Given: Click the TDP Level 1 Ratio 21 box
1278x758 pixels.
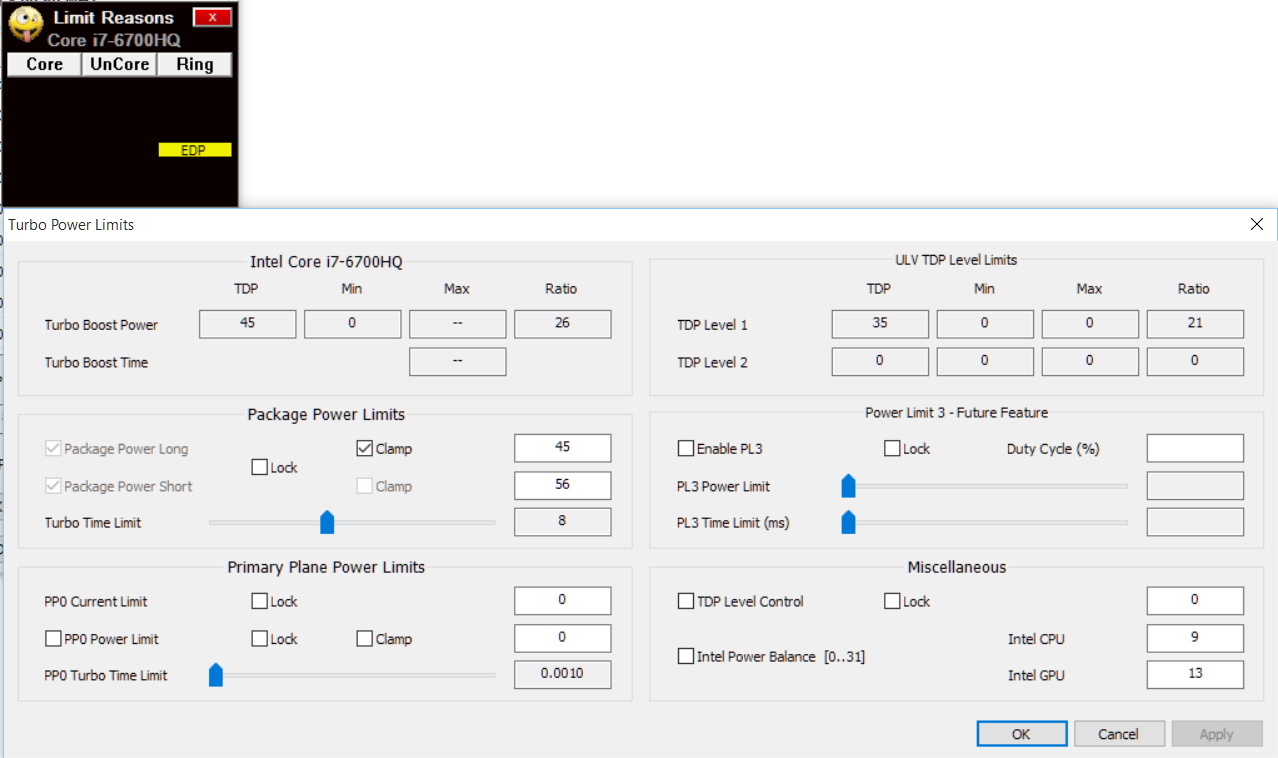Looking at the screenshot, I should point(1195,324).
